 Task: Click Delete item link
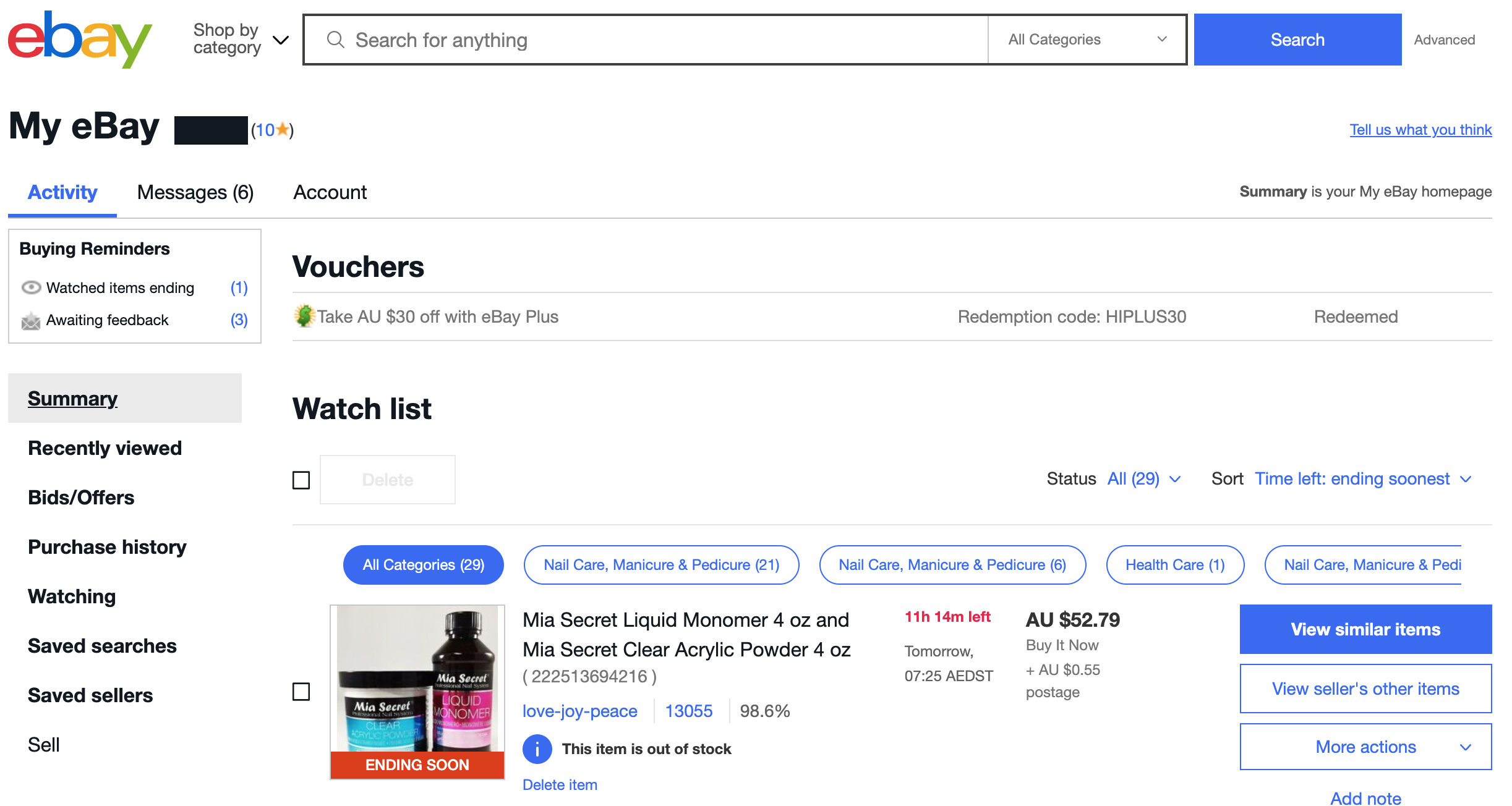click(x=560, y=784)
